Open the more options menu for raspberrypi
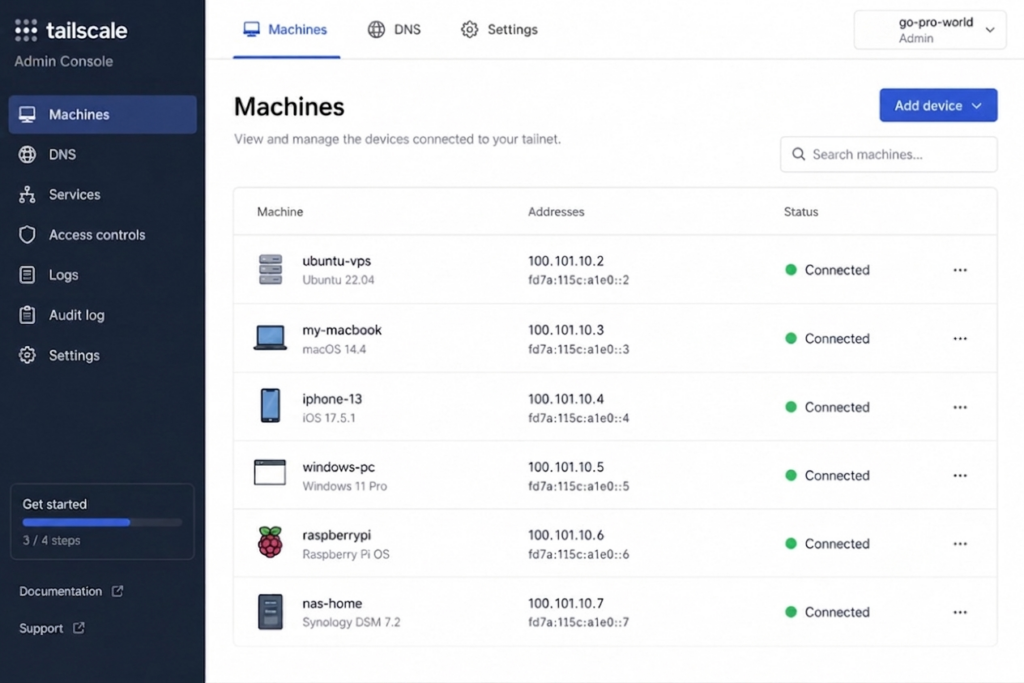1024x683 pixels. [959, 543]
